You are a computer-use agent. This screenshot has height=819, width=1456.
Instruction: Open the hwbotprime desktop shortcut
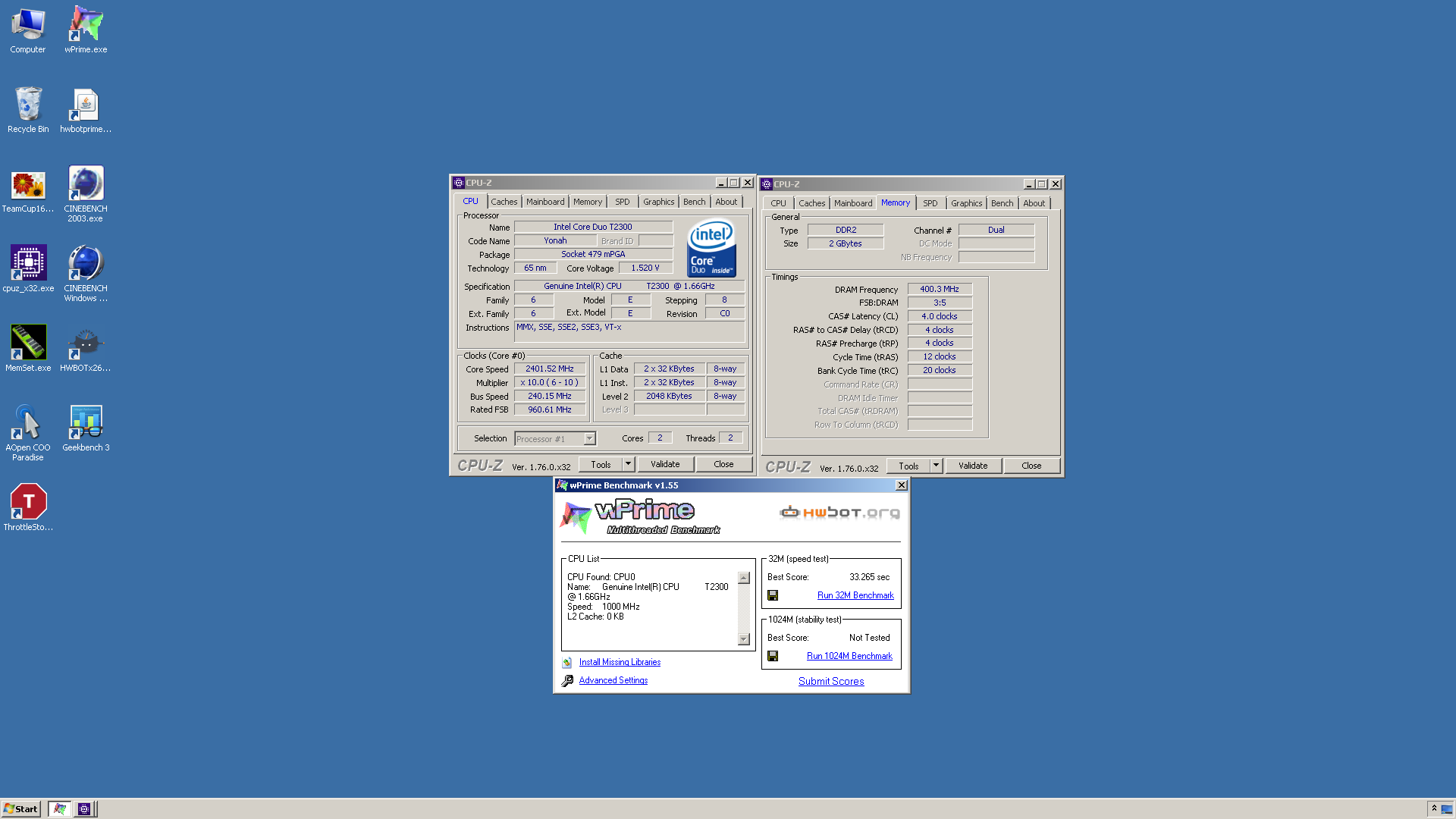[x=86, y=110]
